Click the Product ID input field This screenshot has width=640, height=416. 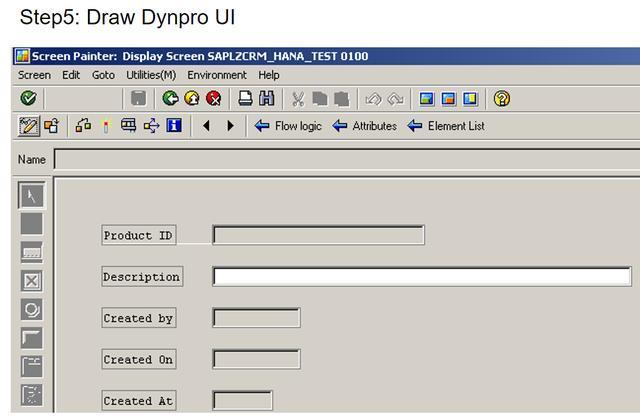click(318, 235)
